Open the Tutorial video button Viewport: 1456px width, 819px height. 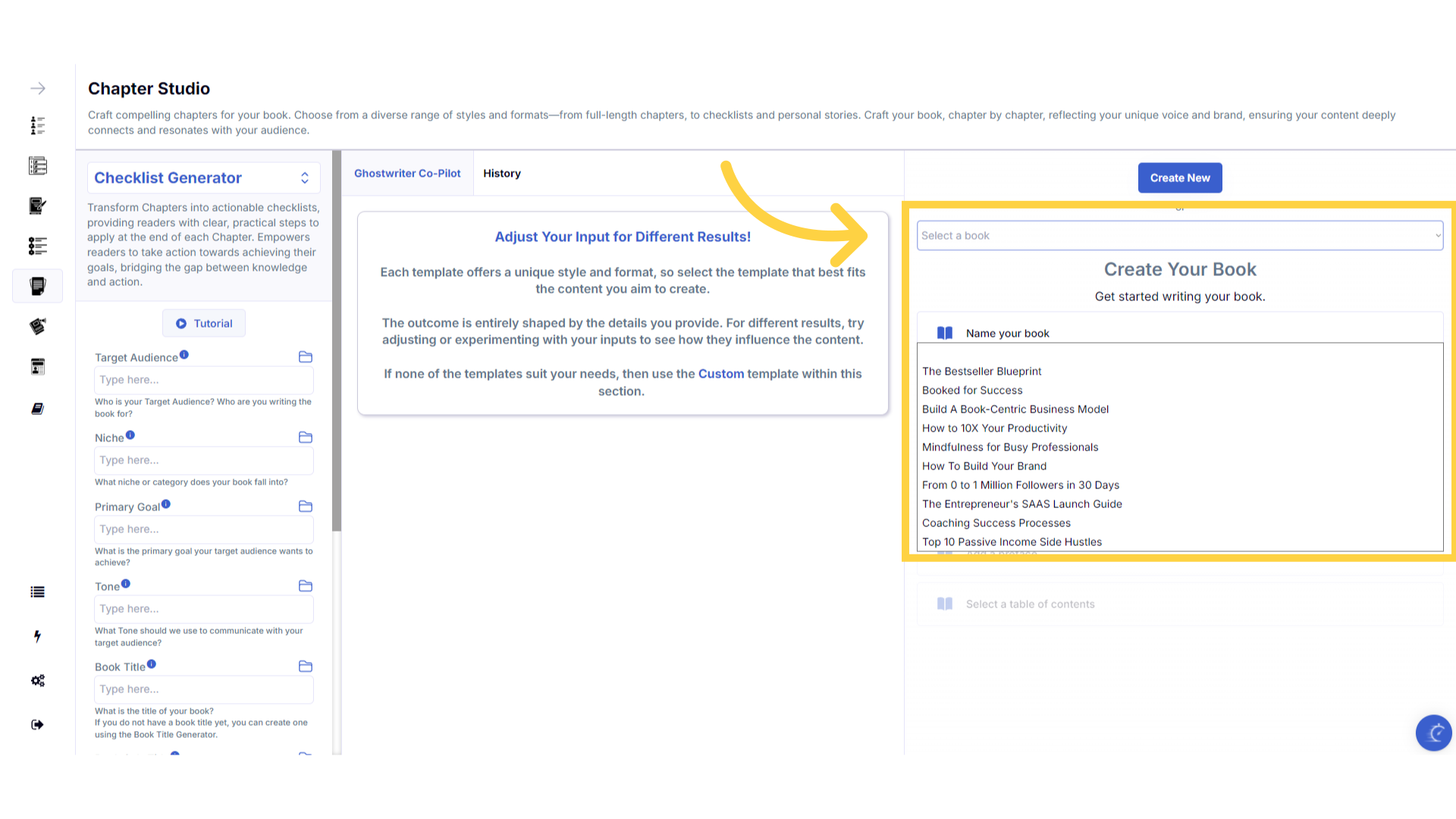204,324
